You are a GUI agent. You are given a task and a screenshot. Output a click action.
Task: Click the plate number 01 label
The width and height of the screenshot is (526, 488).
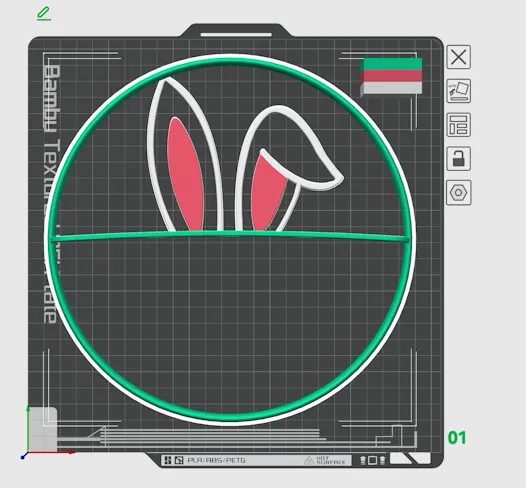point(457,438)
